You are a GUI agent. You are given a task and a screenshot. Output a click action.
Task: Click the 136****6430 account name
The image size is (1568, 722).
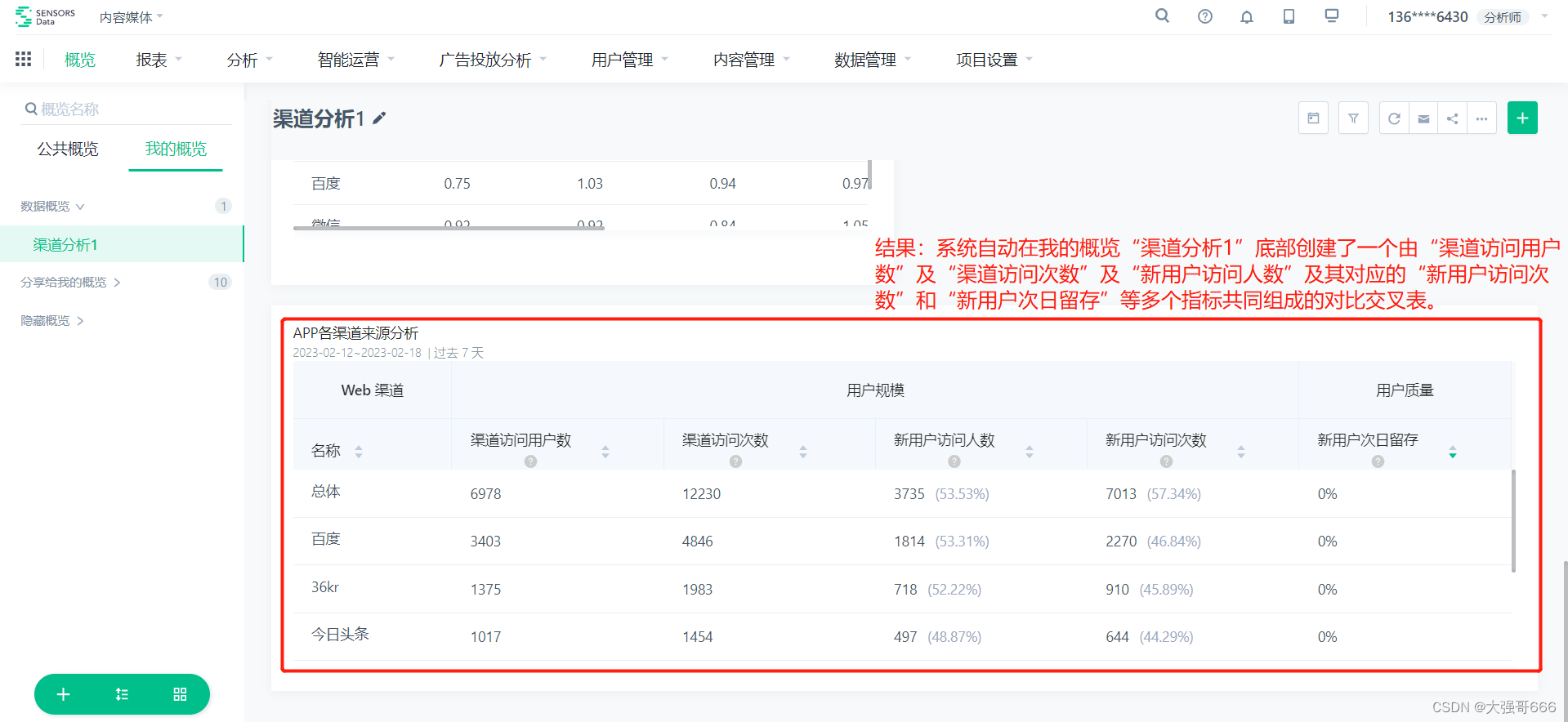[1427, 16]
